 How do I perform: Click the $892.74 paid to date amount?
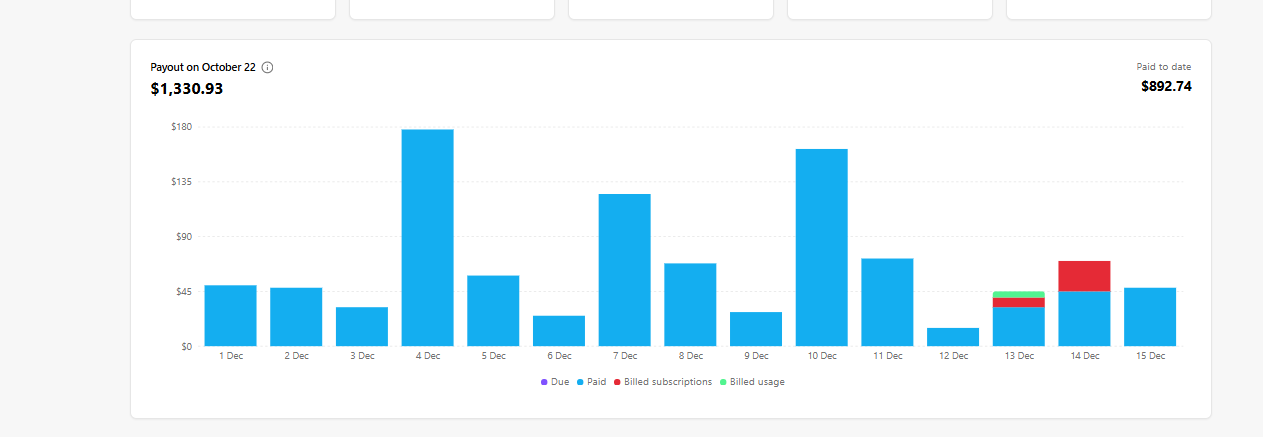coord(1166,86)
